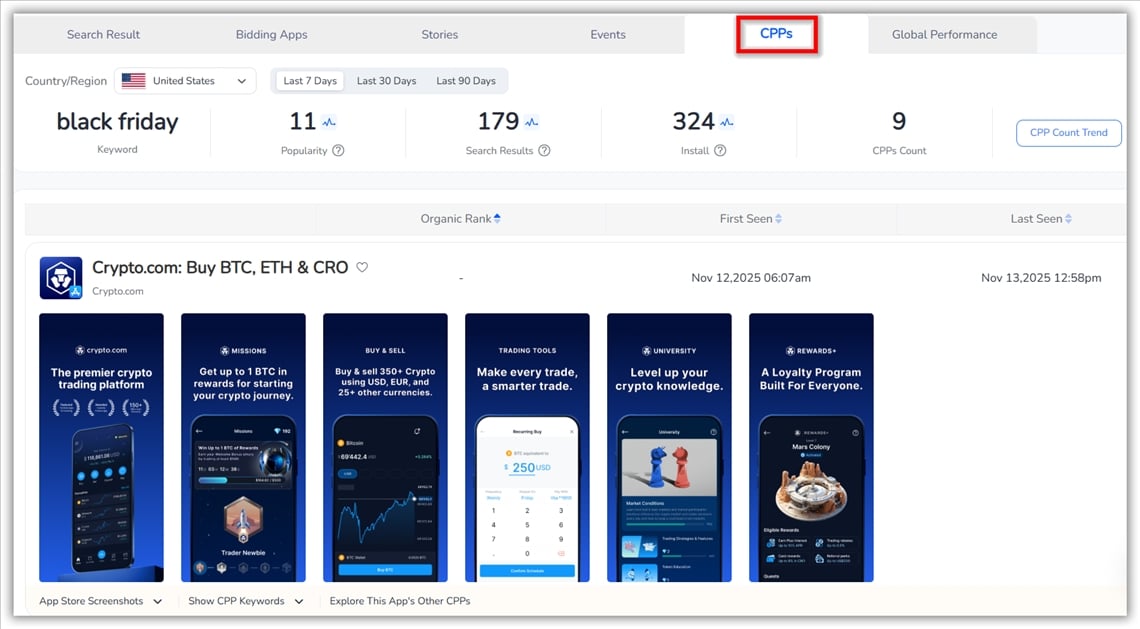Switch to Last 90 Days range
Viewport: 1140px width, 629px height.
466,81
